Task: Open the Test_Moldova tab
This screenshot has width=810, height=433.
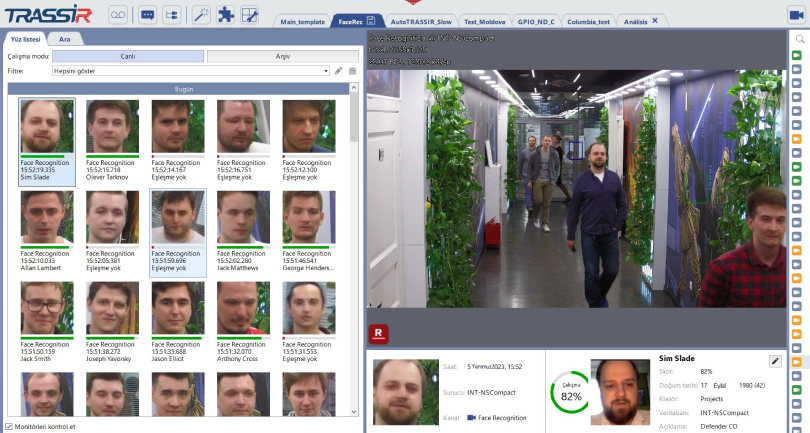Action: pyautogui.click(x=485, y=22)
